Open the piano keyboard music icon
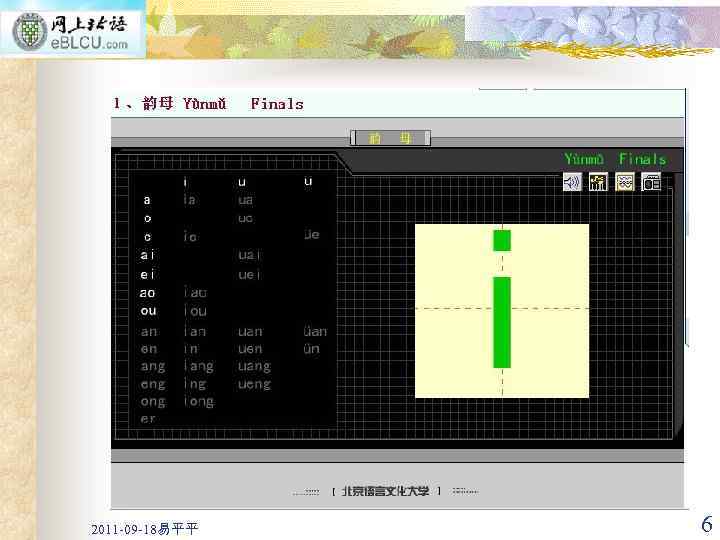 [x=598, y=182]
